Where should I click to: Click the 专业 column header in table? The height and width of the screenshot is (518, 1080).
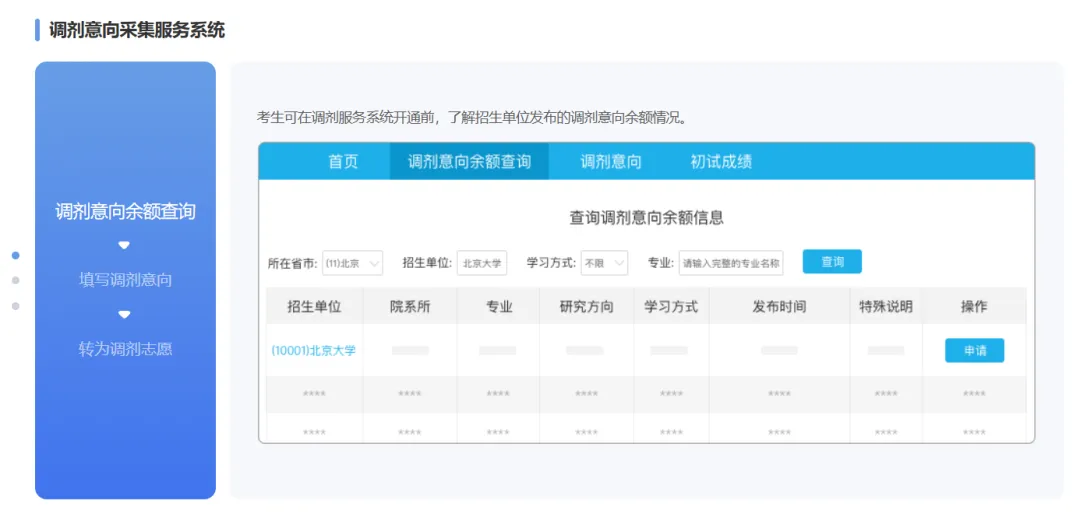pyautogui.click(x=499, y=307)
